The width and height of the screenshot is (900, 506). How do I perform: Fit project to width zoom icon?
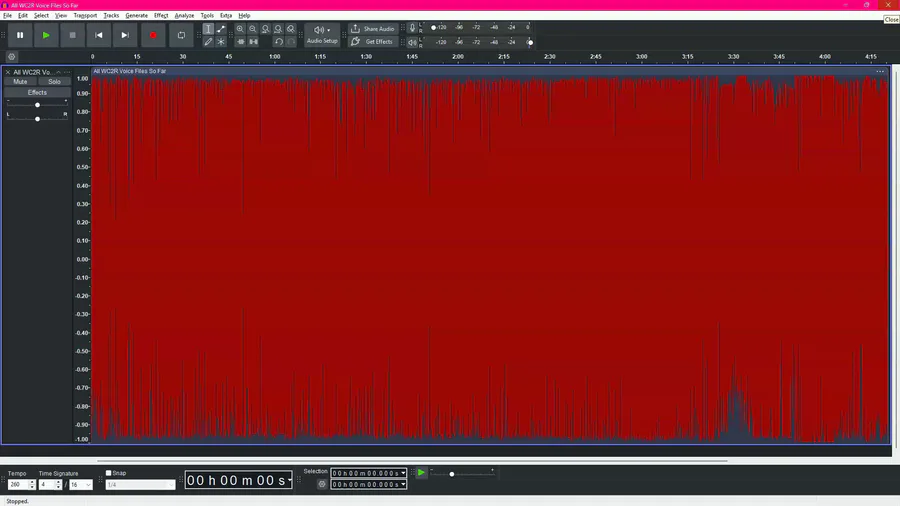point(278,29)
